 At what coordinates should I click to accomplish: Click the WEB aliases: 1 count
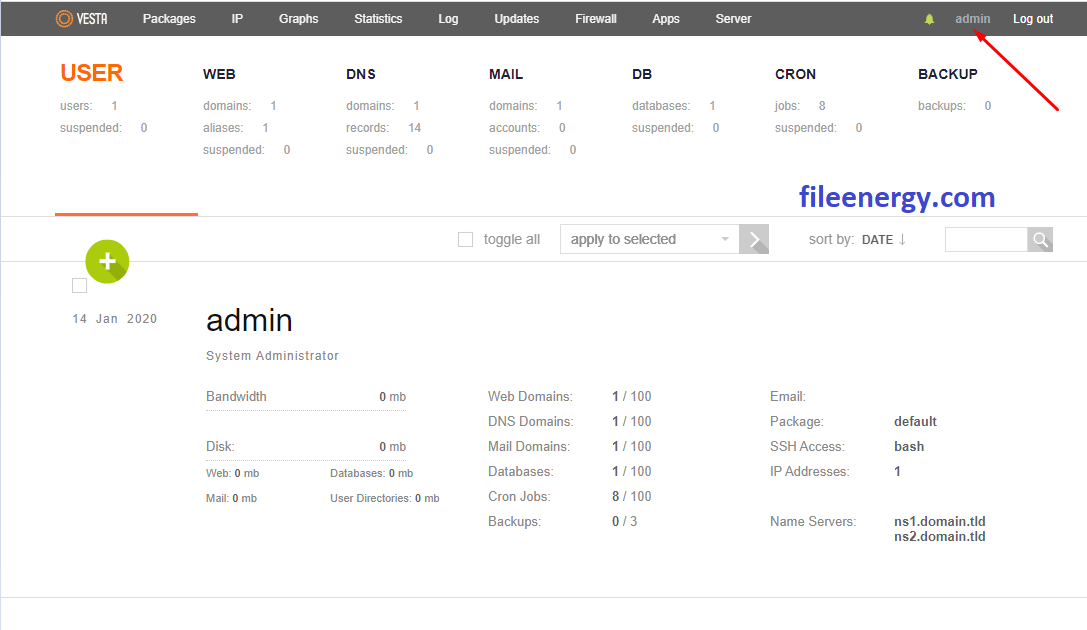pyautogui.click(x=236, y=128)
